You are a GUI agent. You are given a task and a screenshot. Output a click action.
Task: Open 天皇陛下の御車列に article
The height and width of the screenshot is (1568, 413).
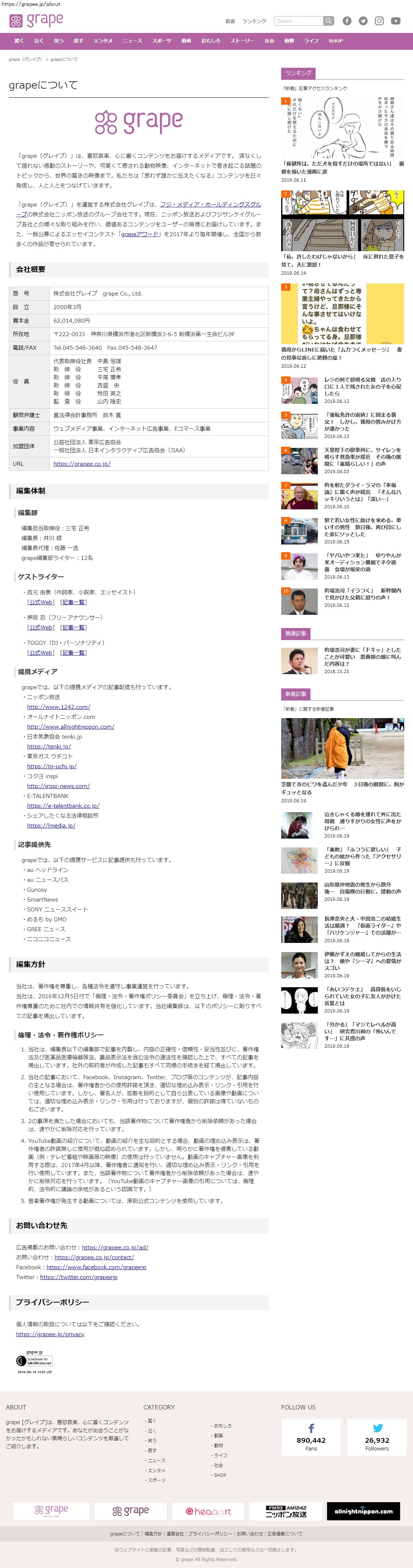362,457
